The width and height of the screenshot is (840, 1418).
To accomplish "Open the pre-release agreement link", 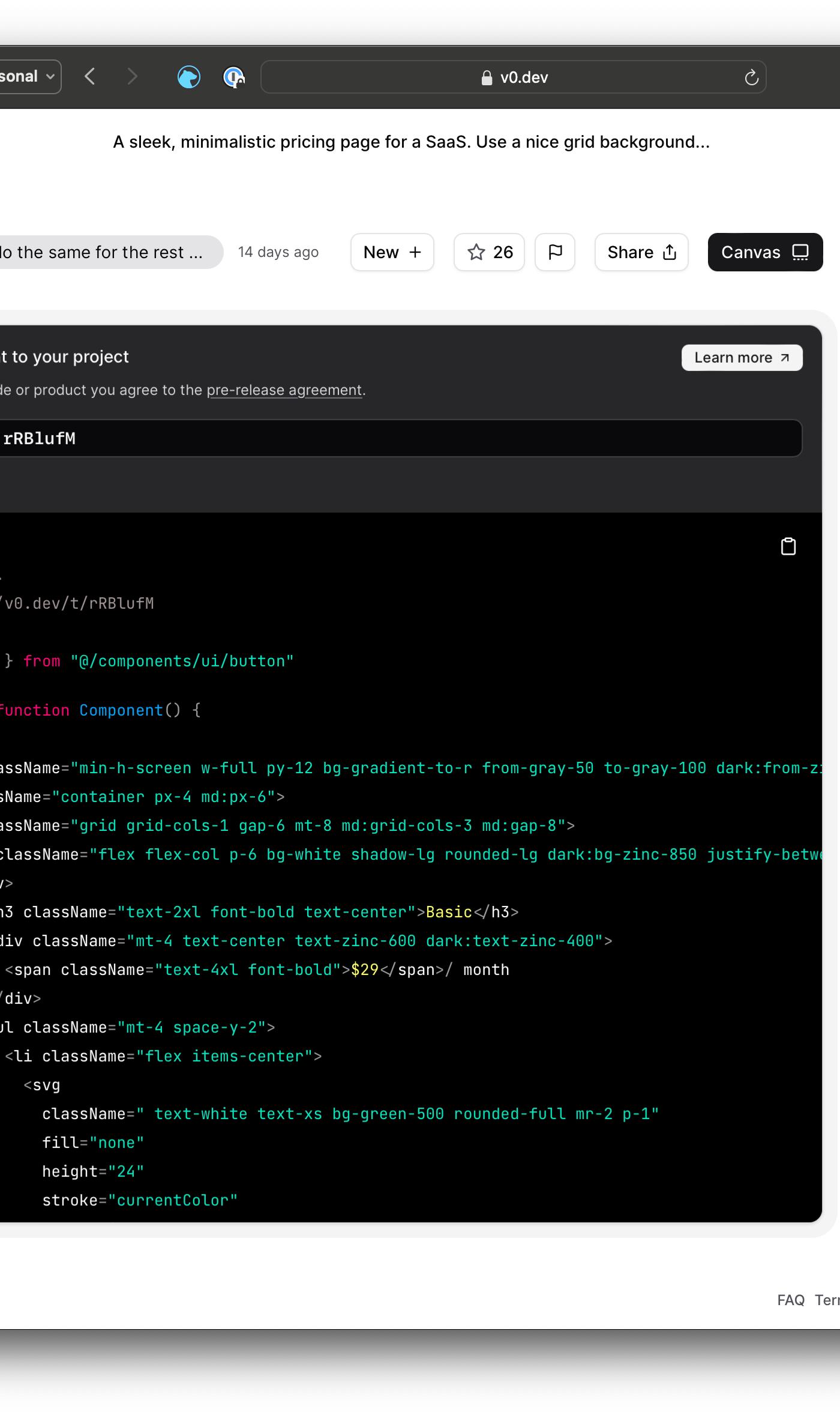I will point(284,390).
